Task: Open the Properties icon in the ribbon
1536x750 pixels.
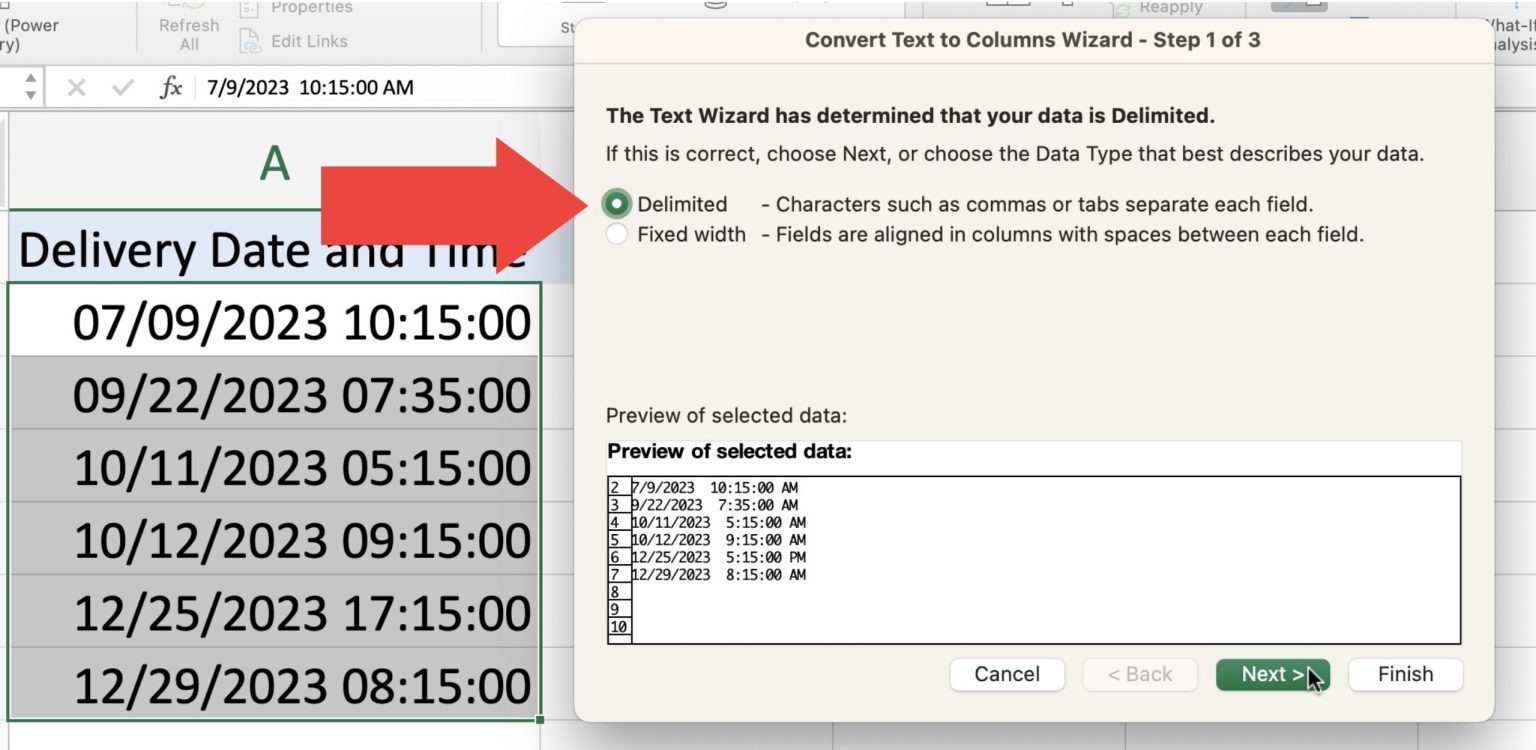Action: (247, 8)
